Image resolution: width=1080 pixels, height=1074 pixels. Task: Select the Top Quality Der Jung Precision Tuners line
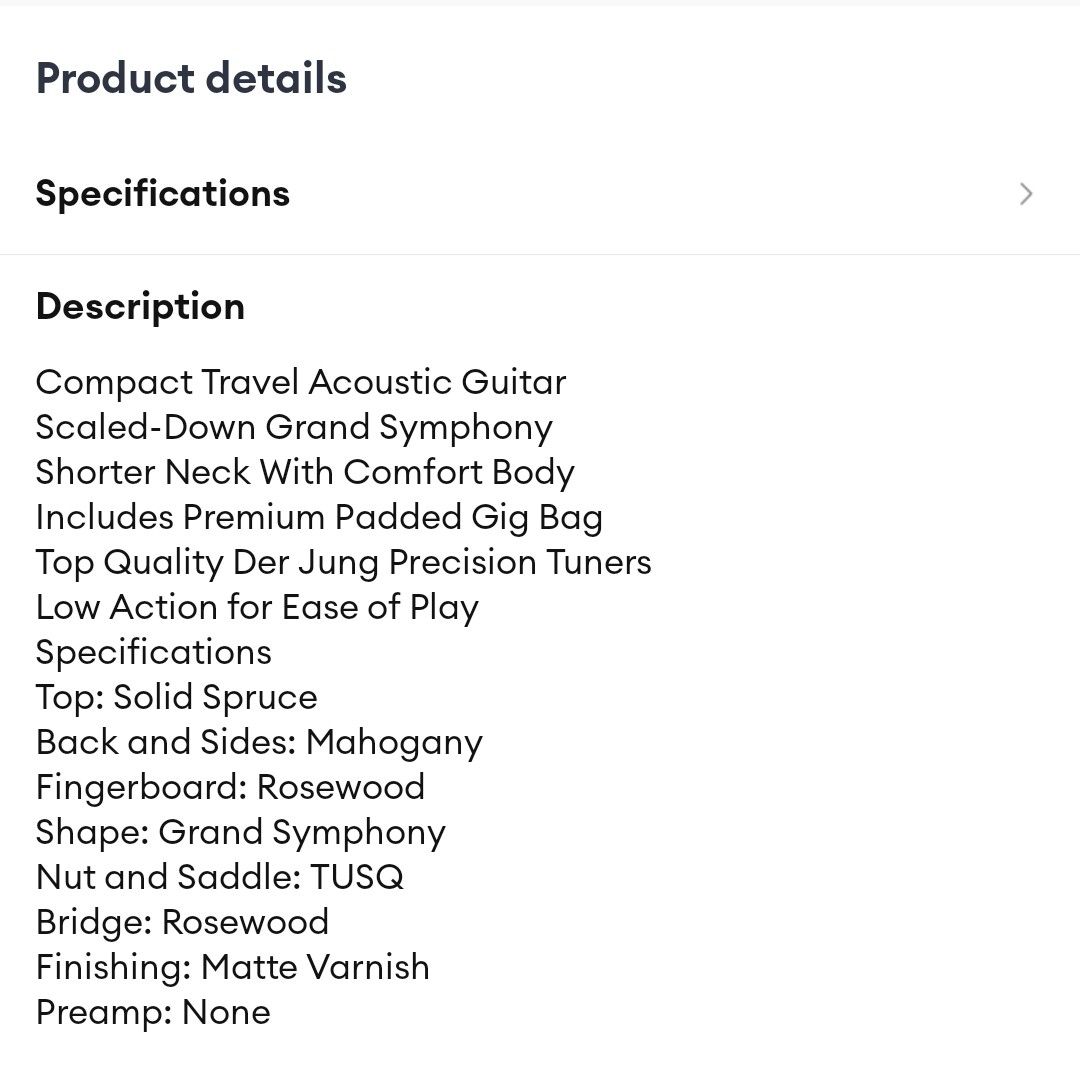(x=343, y=562)
